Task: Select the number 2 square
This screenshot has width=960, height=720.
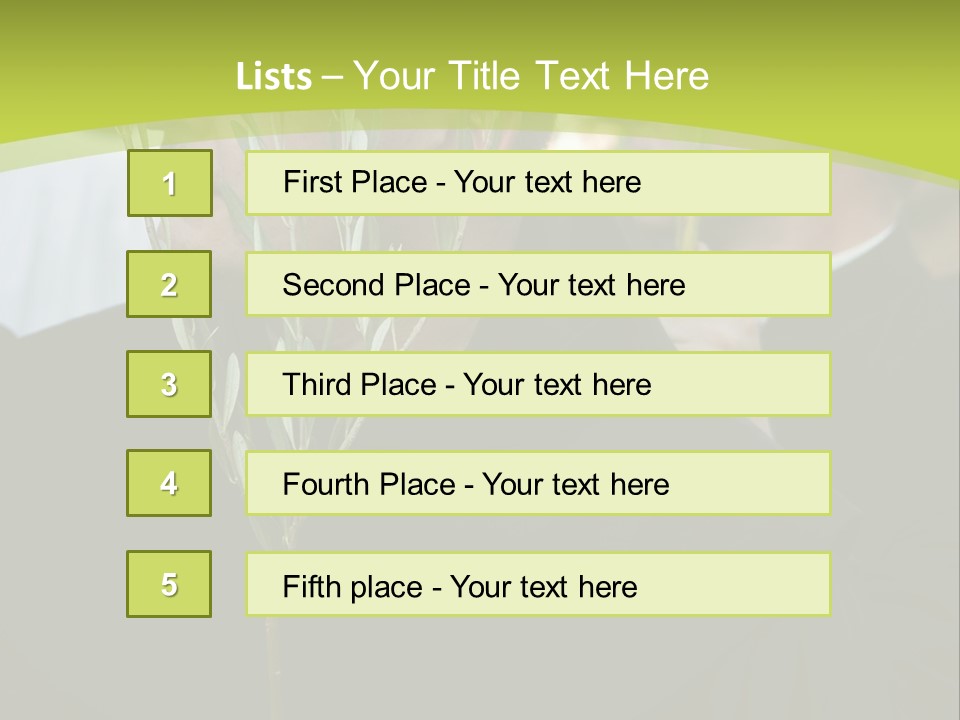Action: (x=169, y=284)
